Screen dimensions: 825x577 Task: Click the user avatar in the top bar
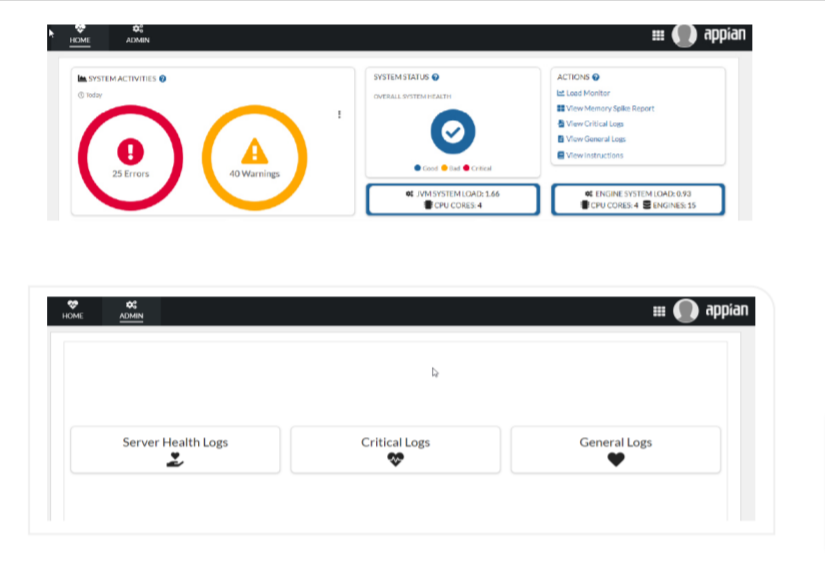[x=684, y=34]
